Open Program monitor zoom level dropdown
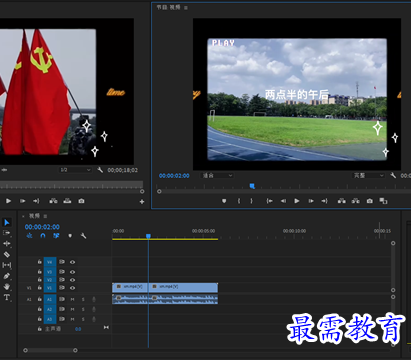411x360 pixels. [217, 175]
